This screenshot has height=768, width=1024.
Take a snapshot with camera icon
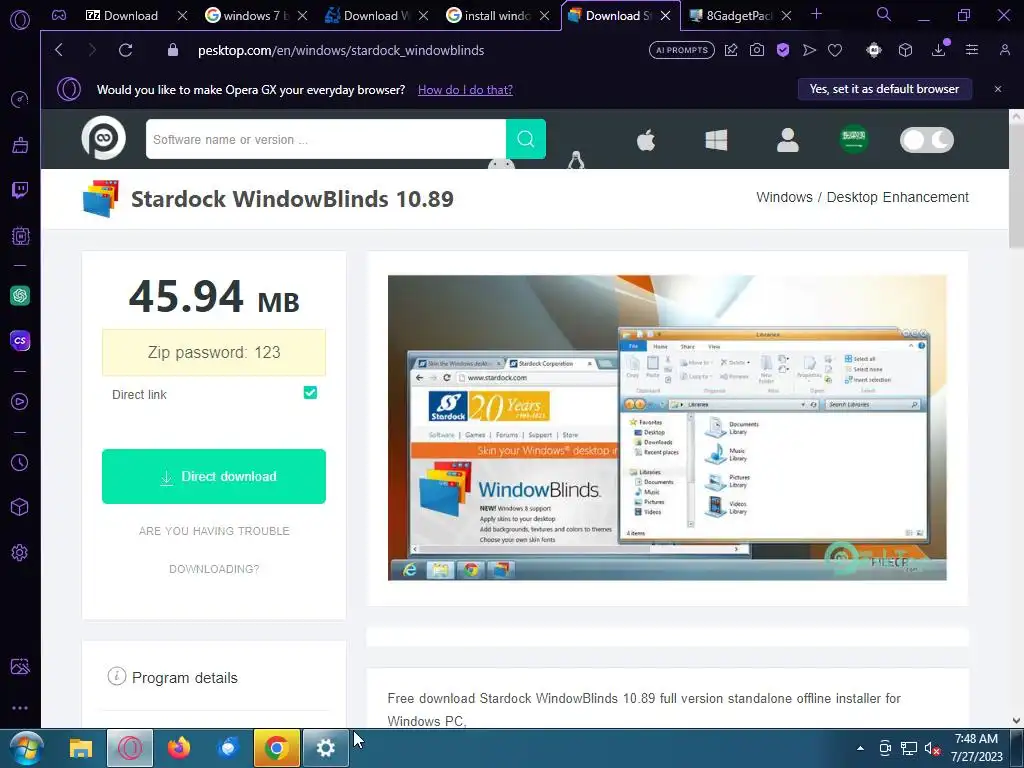[x=757, y=50]
